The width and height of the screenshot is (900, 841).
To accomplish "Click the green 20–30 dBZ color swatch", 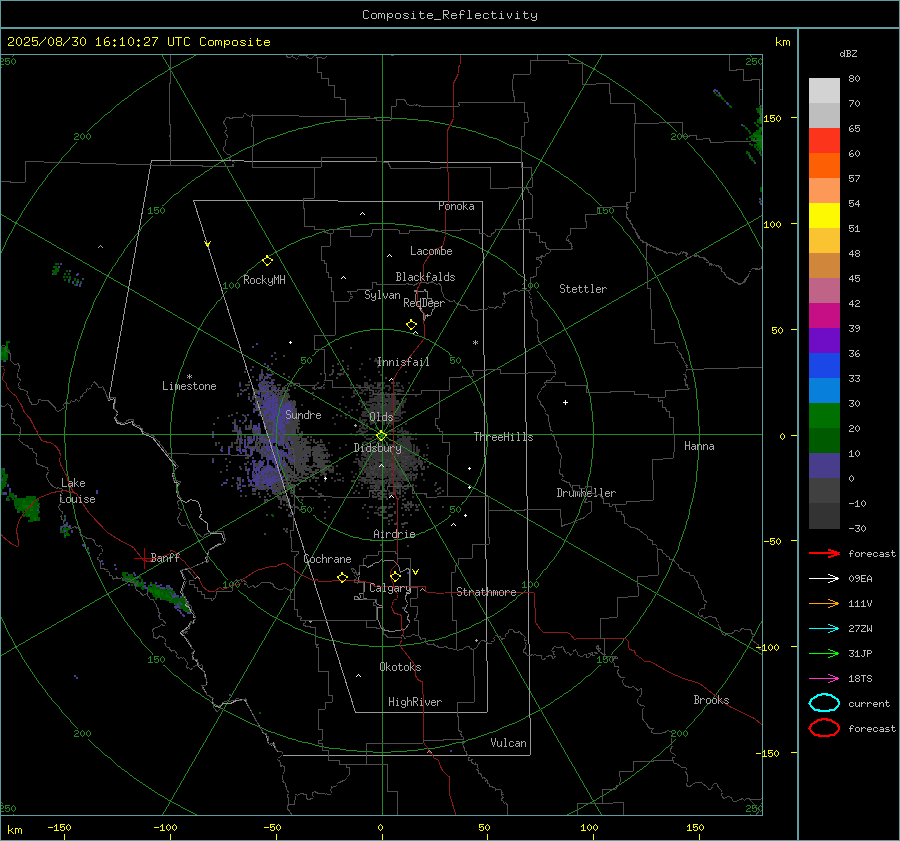I will (824, 416).
